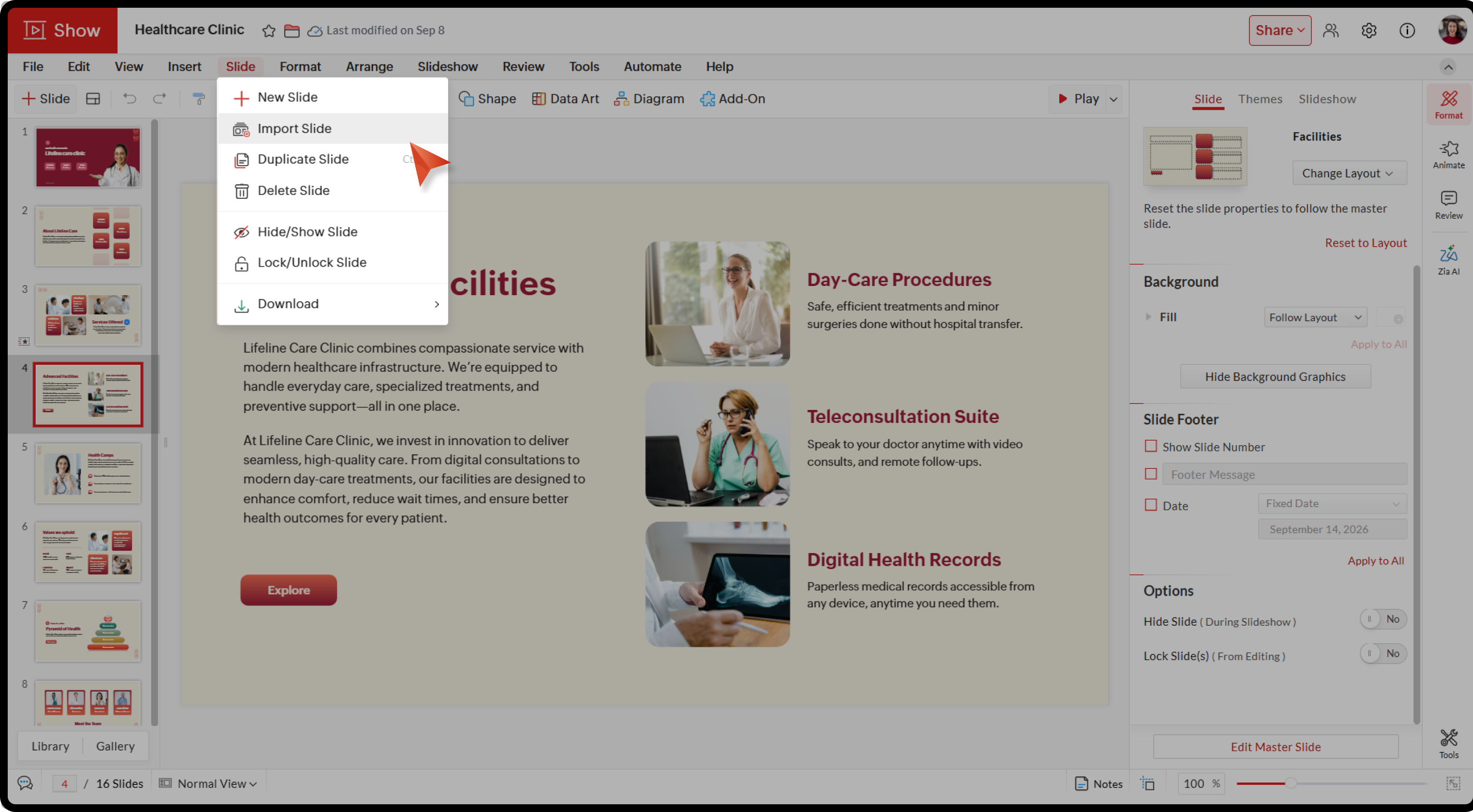This screenshot has width=1473, height=812.
Task: Open the Zia AI panel
Action: pyautogui.click(x=1448, y=260)
